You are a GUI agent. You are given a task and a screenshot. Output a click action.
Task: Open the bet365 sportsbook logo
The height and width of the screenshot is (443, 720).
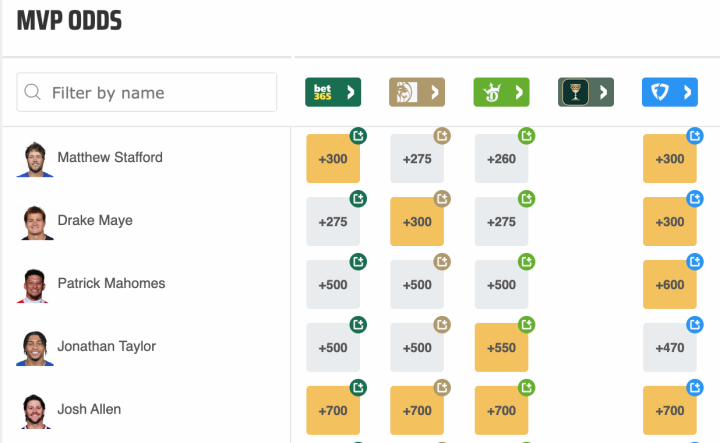tap(332, 93)
